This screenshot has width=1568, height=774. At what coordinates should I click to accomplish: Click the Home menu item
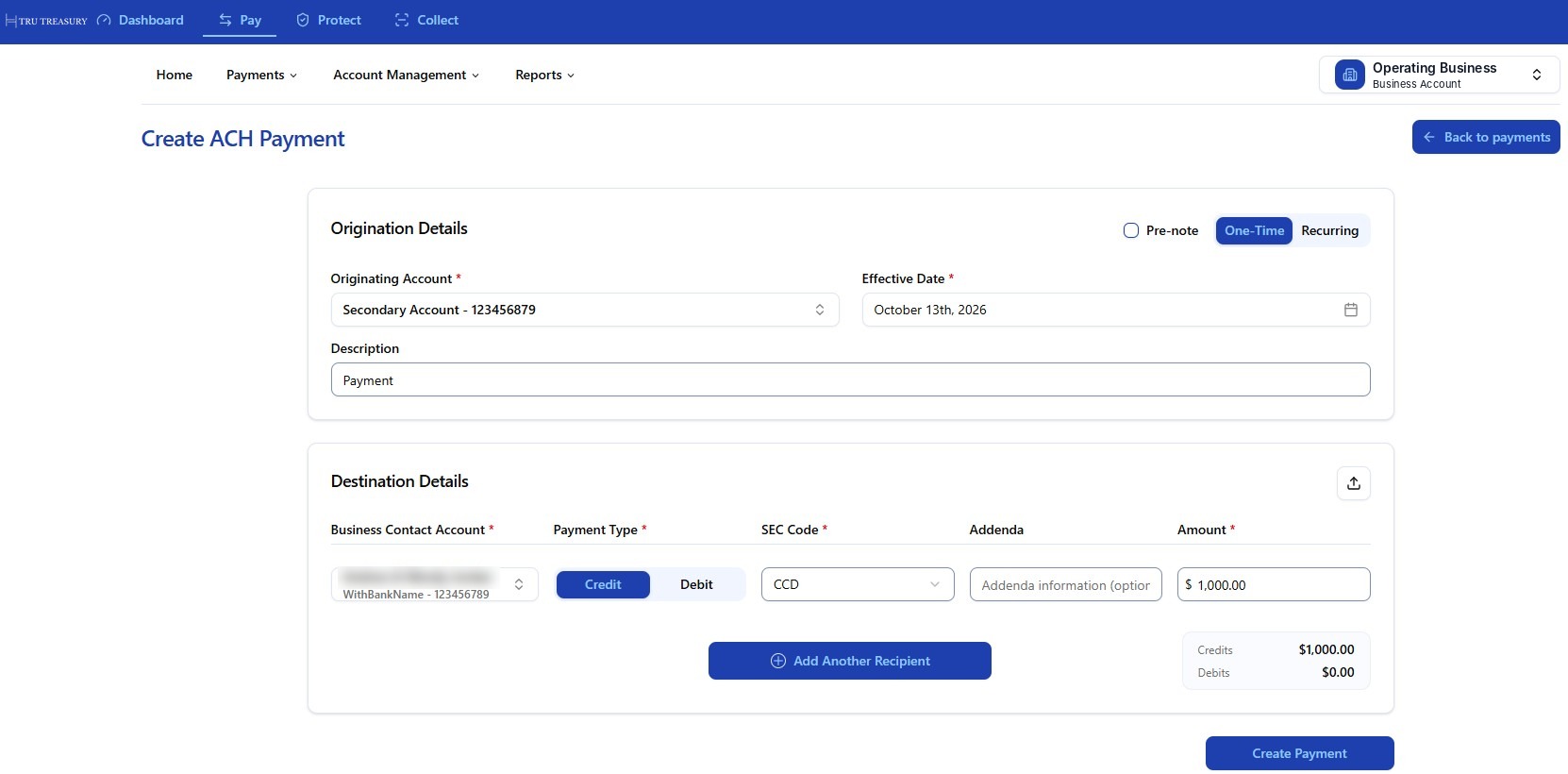175,75
